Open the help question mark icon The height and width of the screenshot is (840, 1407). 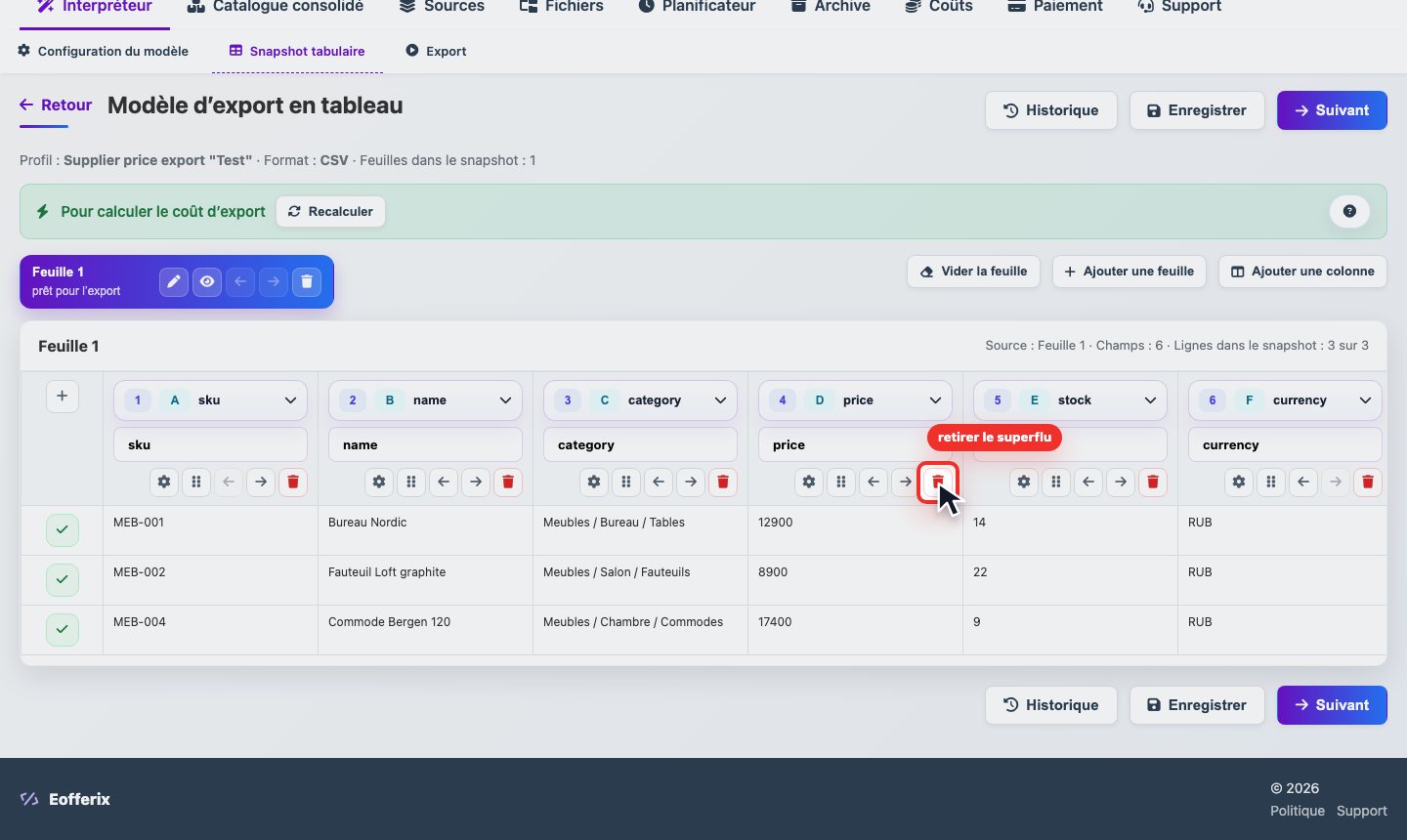1349,211
